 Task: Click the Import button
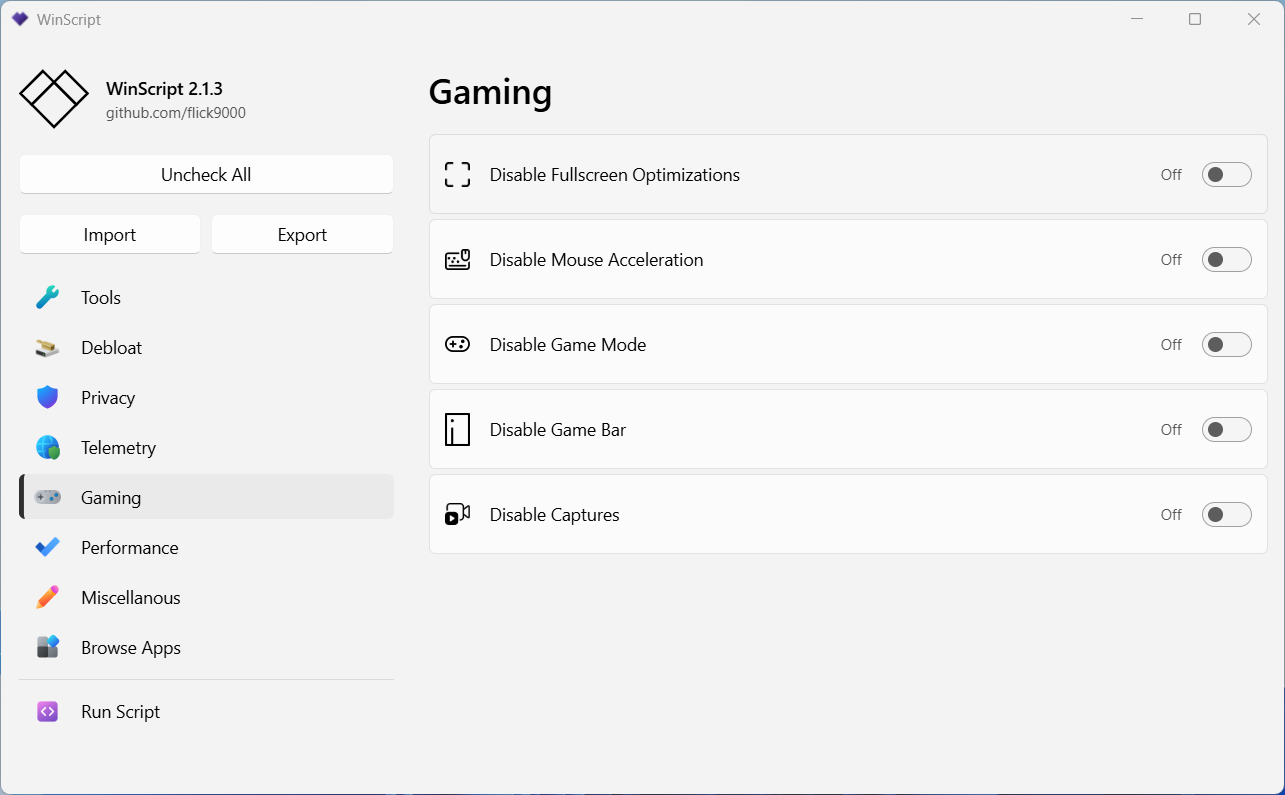110,235
